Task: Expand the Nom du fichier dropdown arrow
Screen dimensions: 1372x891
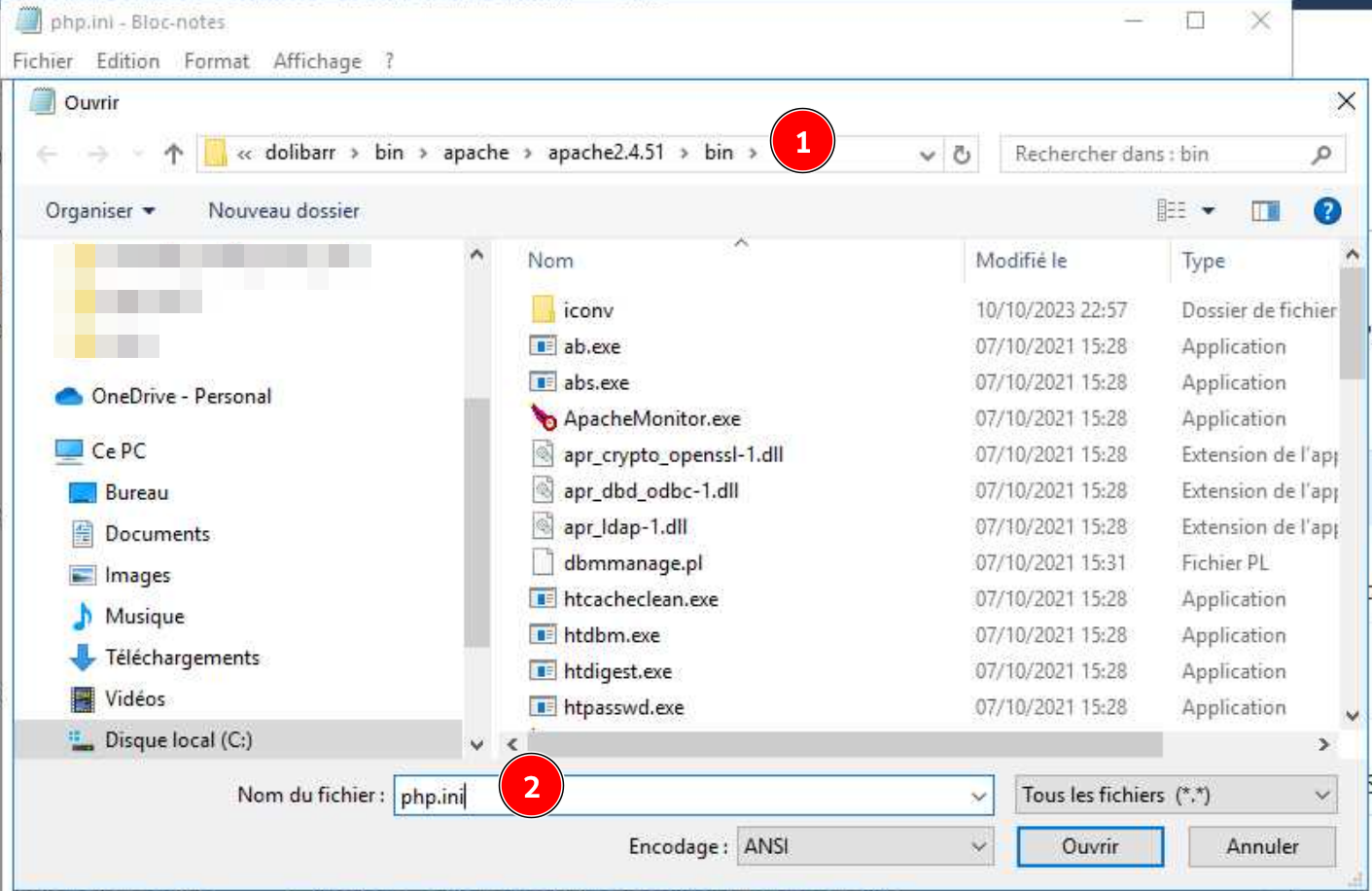Action: pyautogui.click(x=978, y=797)
